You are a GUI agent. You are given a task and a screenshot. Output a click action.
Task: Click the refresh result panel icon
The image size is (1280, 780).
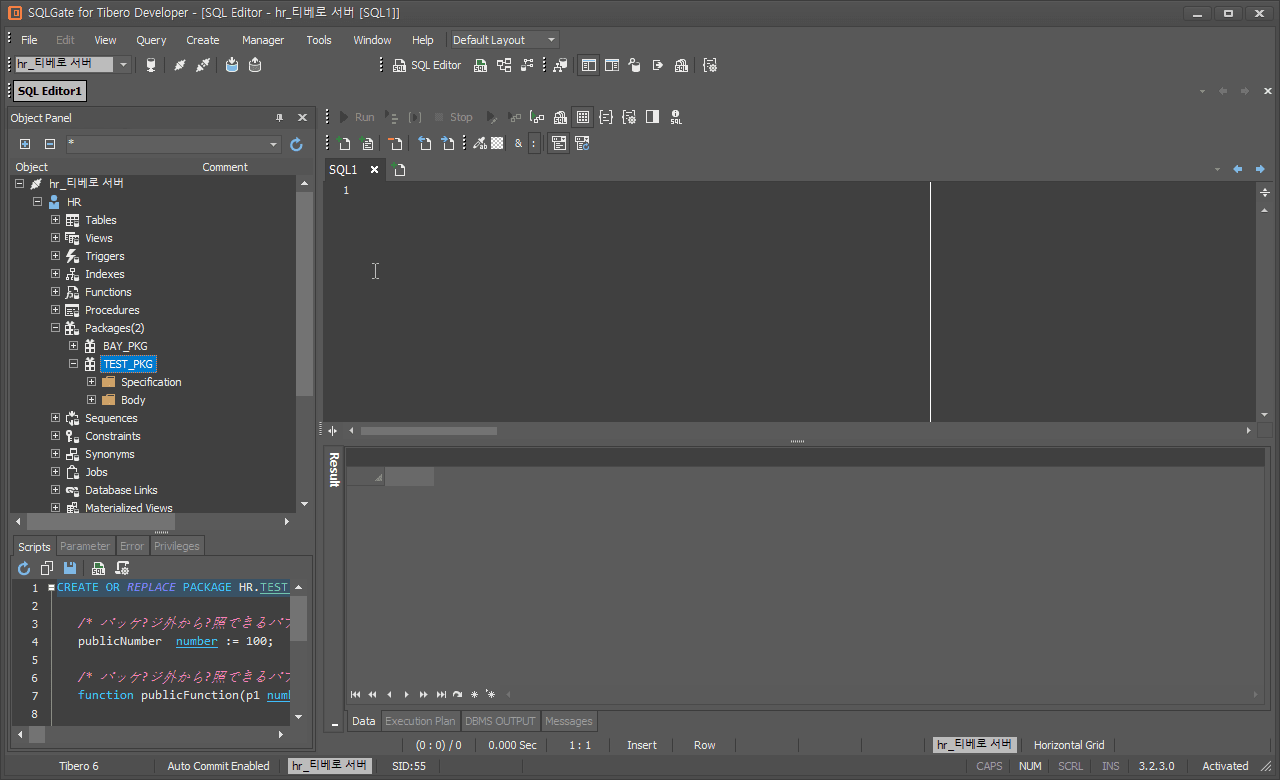tap(581, 143)
